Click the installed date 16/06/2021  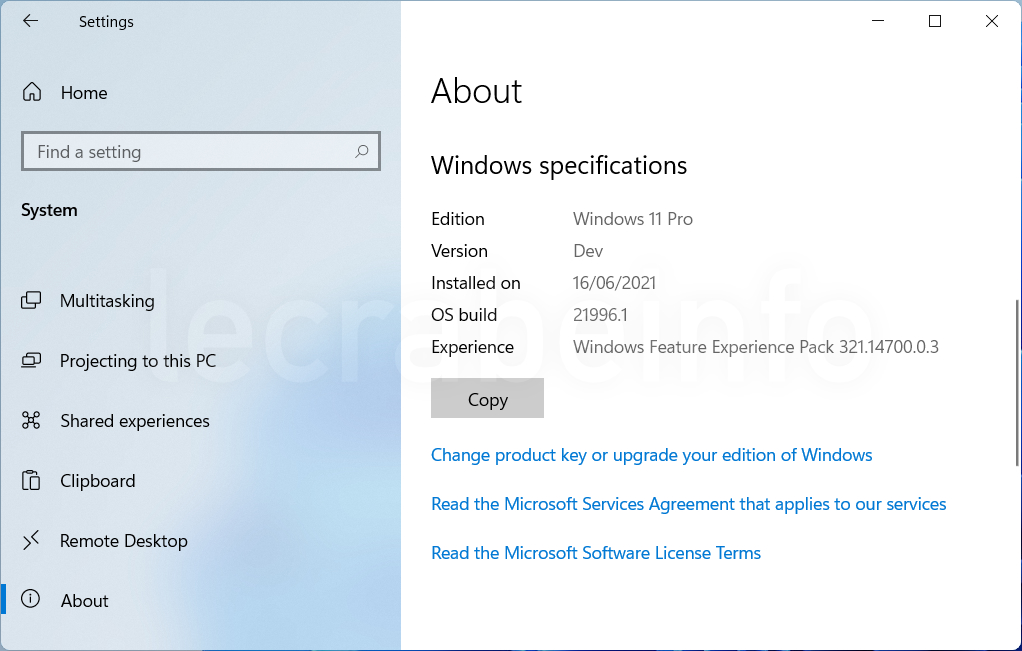coord(614,283)
